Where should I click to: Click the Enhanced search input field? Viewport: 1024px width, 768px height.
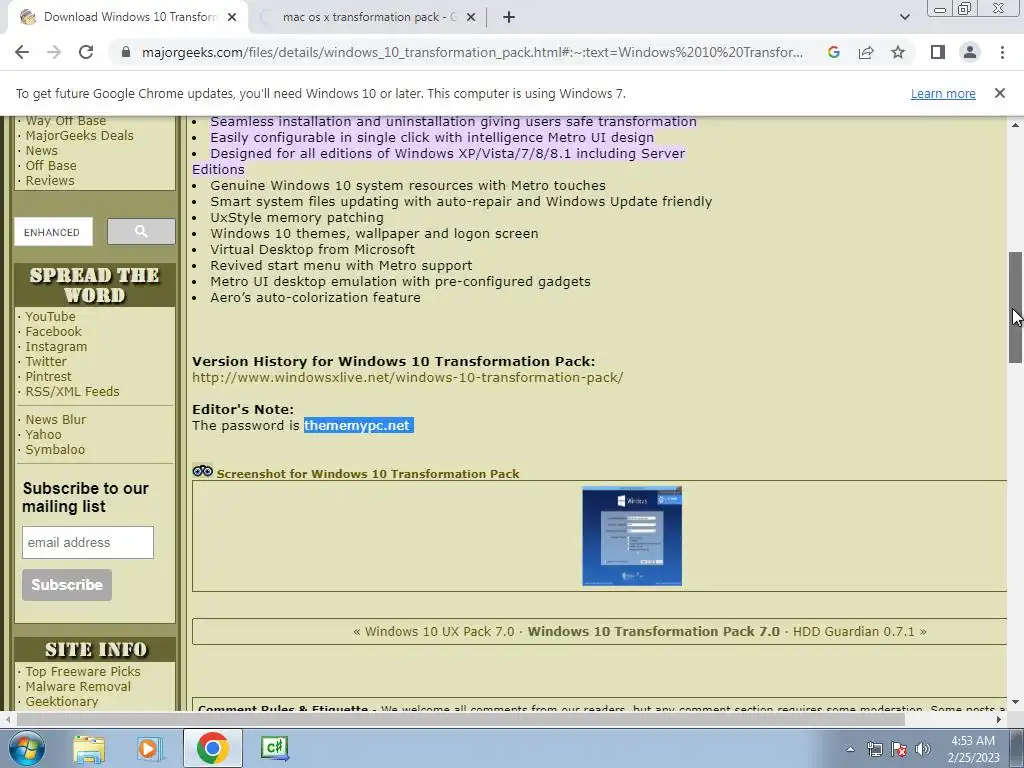pyautogui.click(x=54, y=232)
